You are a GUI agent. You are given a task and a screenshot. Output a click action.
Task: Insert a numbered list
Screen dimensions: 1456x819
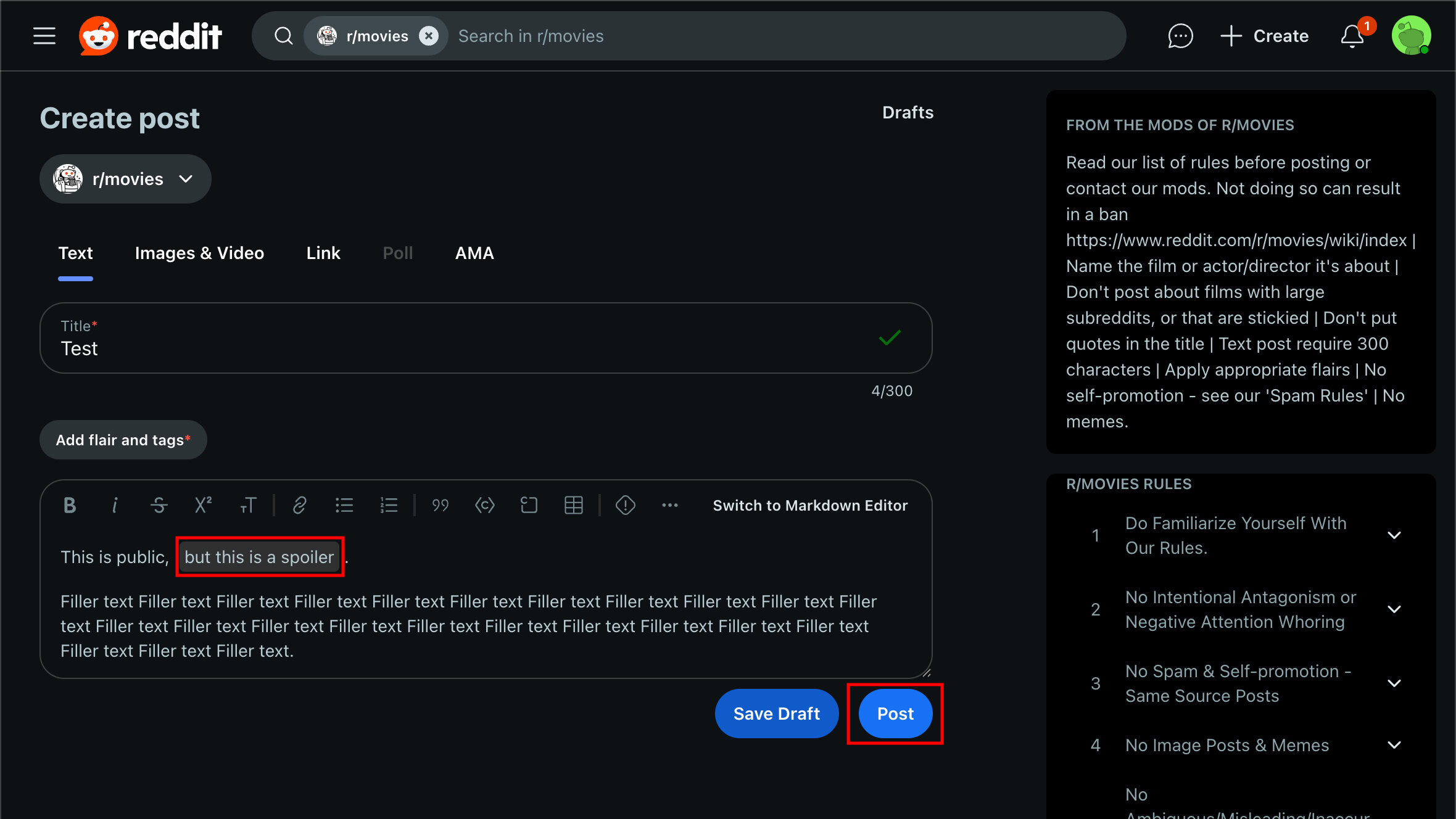[389, 505]
